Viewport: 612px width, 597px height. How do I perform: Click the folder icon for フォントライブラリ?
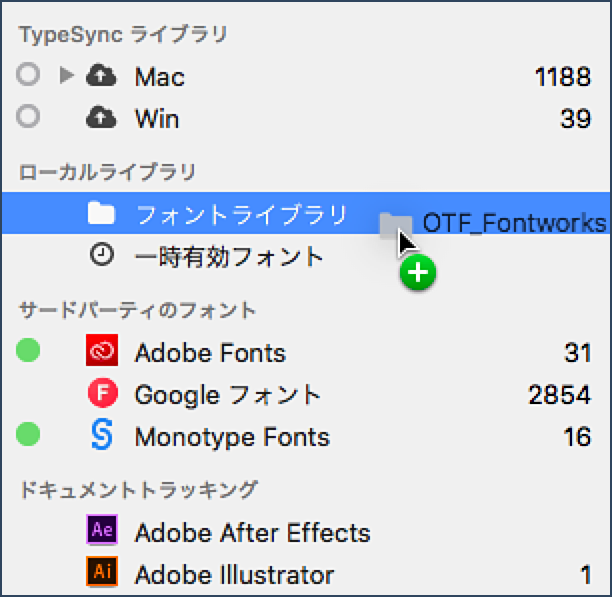(x=101, y=213)
